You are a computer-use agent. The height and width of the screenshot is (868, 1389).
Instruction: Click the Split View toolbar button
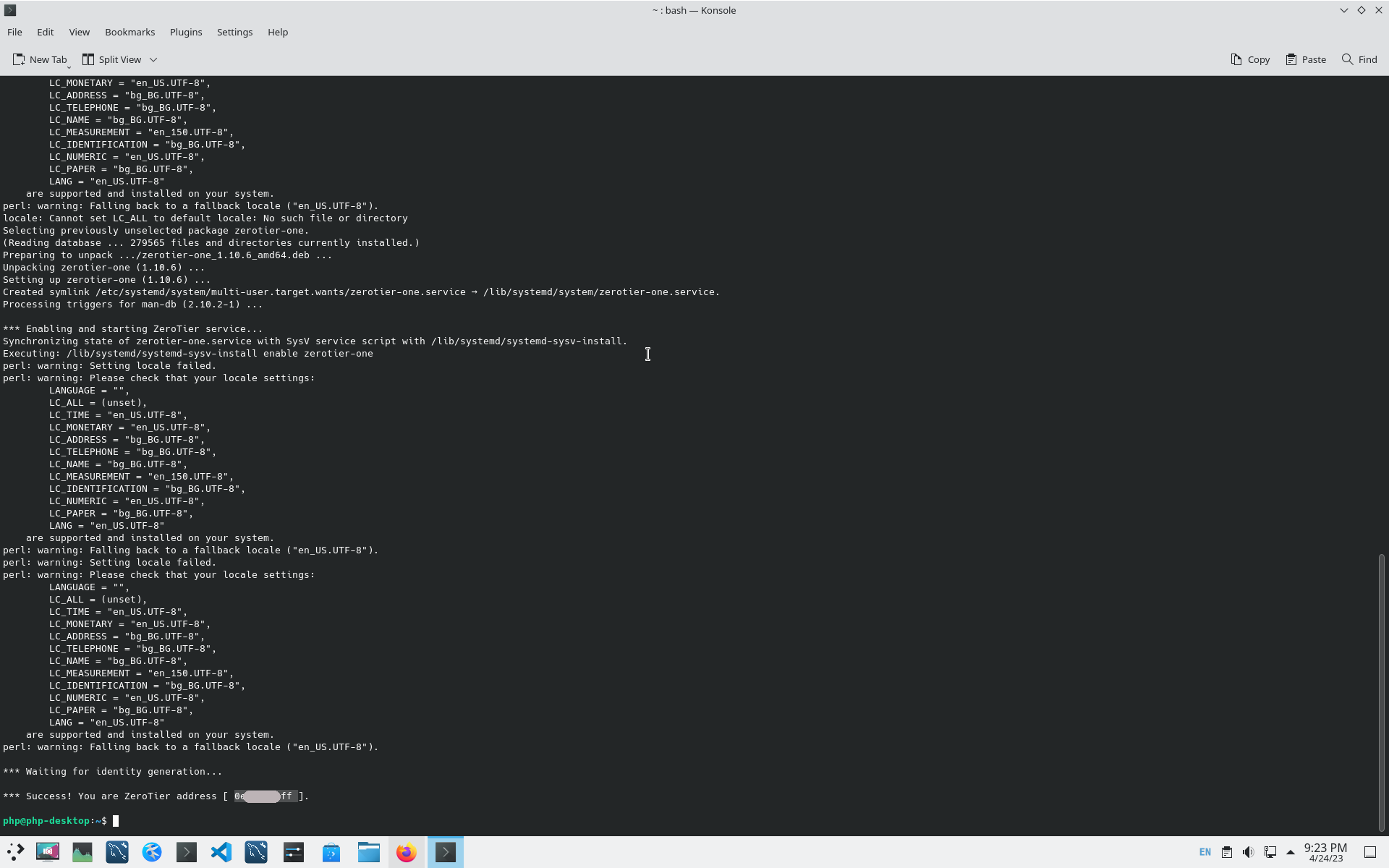pos(111,59)
